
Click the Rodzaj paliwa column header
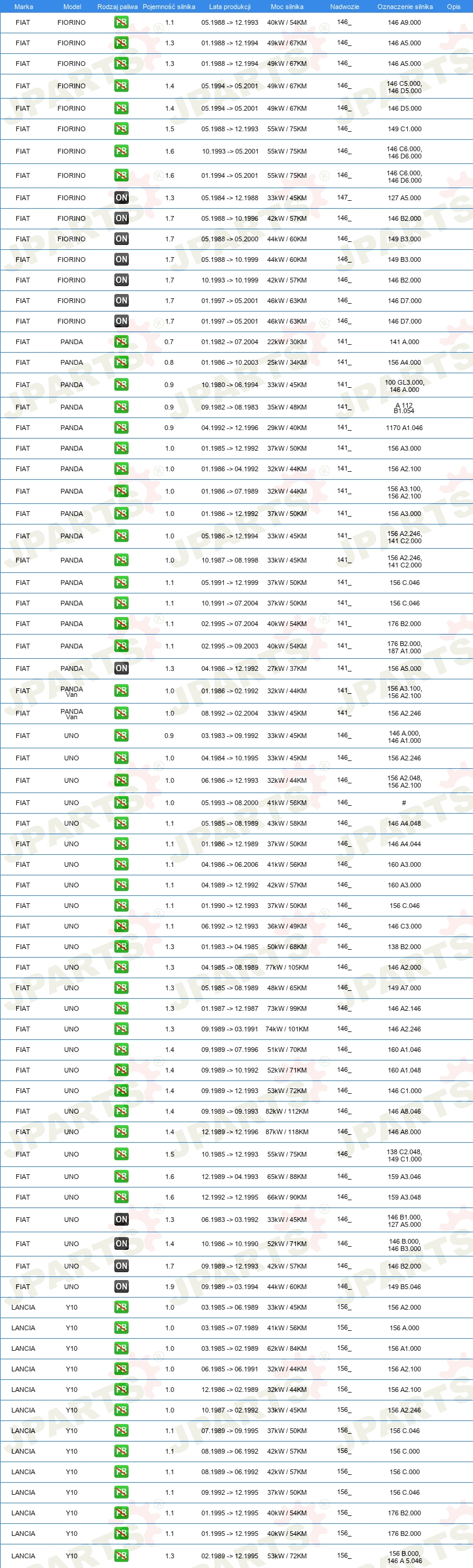tap(117, 7)
